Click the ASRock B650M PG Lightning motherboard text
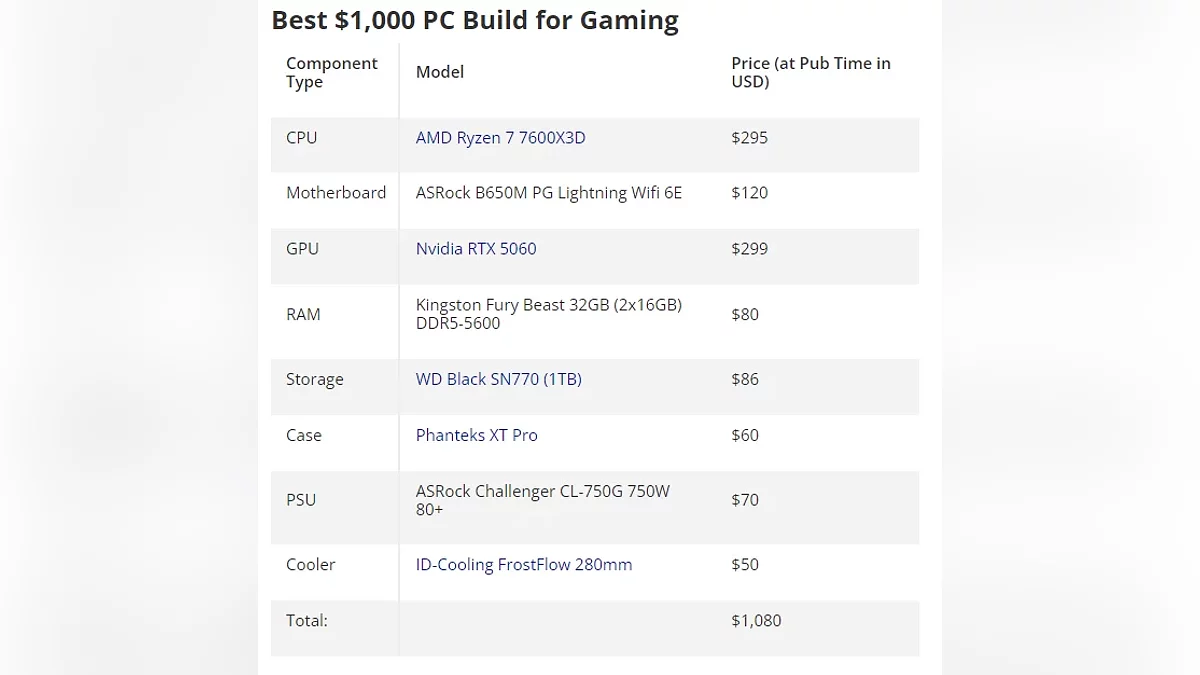 548,193
